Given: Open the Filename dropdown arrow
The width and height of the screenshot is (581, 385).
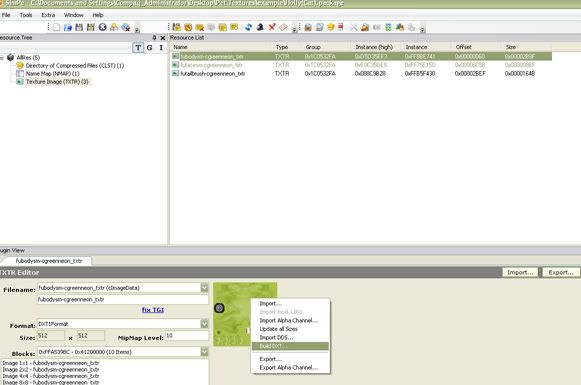Looking at the screenshot, I should [x=204, y=288].
